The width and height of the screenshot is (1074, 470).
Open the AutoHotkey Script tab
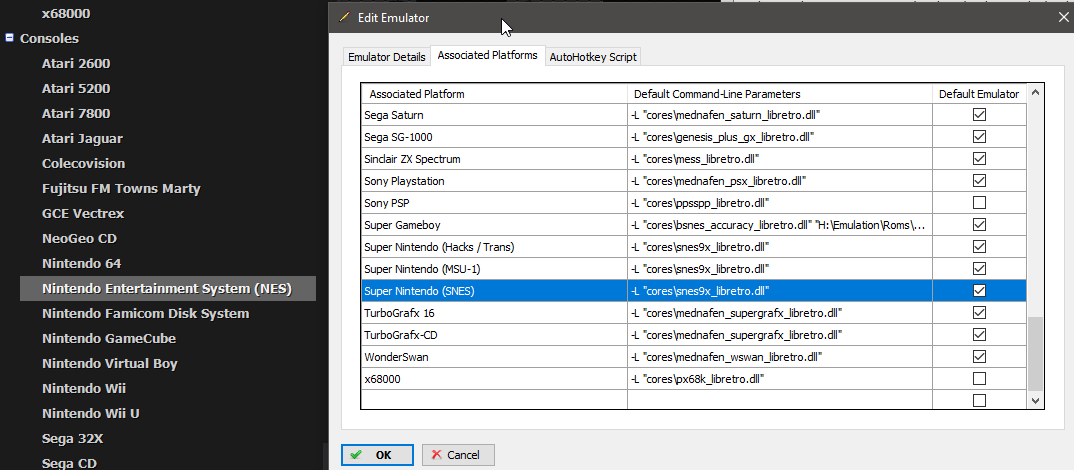[x=593, y=58]
